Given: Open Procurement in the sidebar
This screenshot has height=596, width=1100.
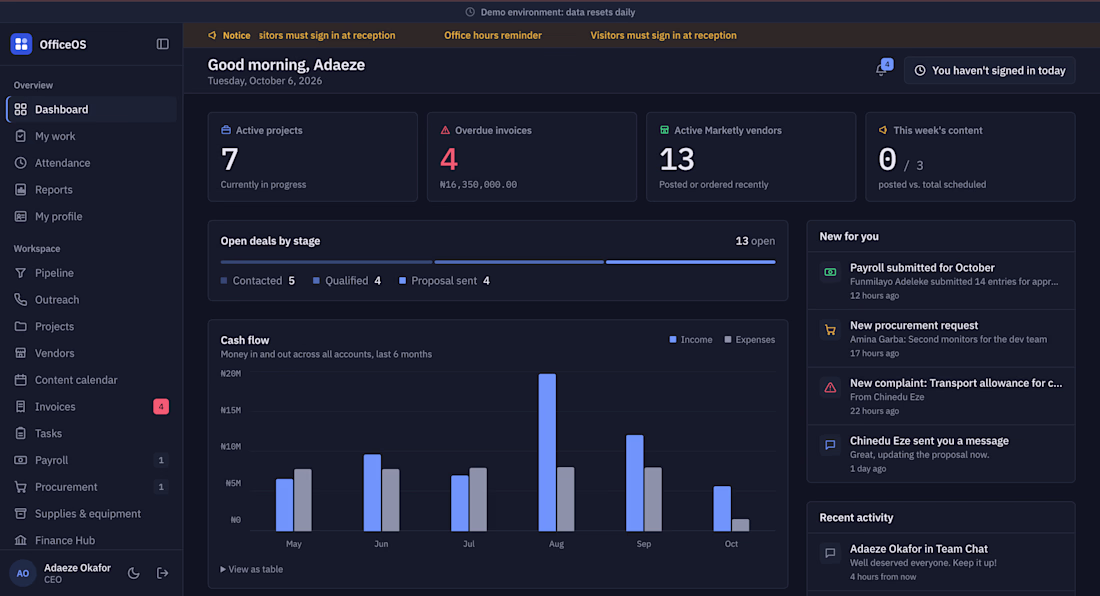Looking at the screenshot, I should coord(92,487).
